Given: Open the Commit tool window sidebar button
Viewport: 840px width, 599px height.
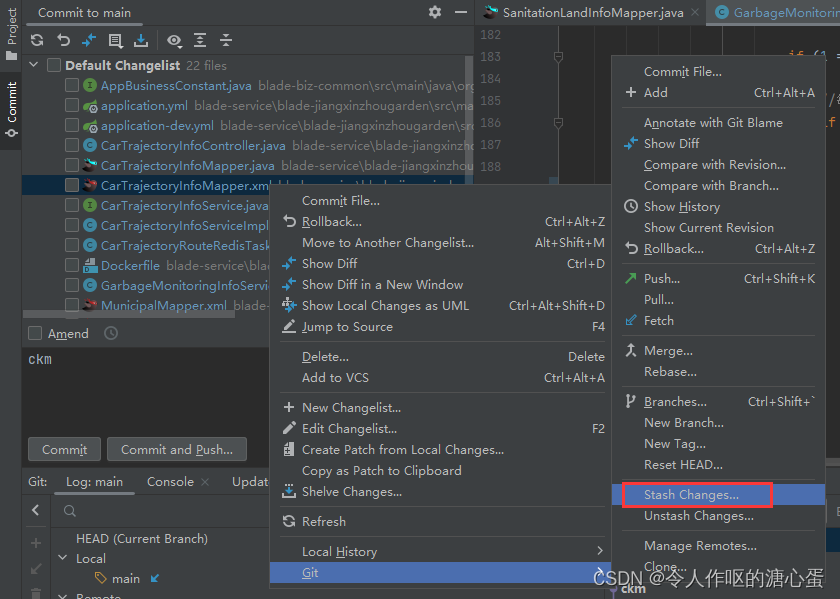Looking at the screenshot, I should (11, 109).
